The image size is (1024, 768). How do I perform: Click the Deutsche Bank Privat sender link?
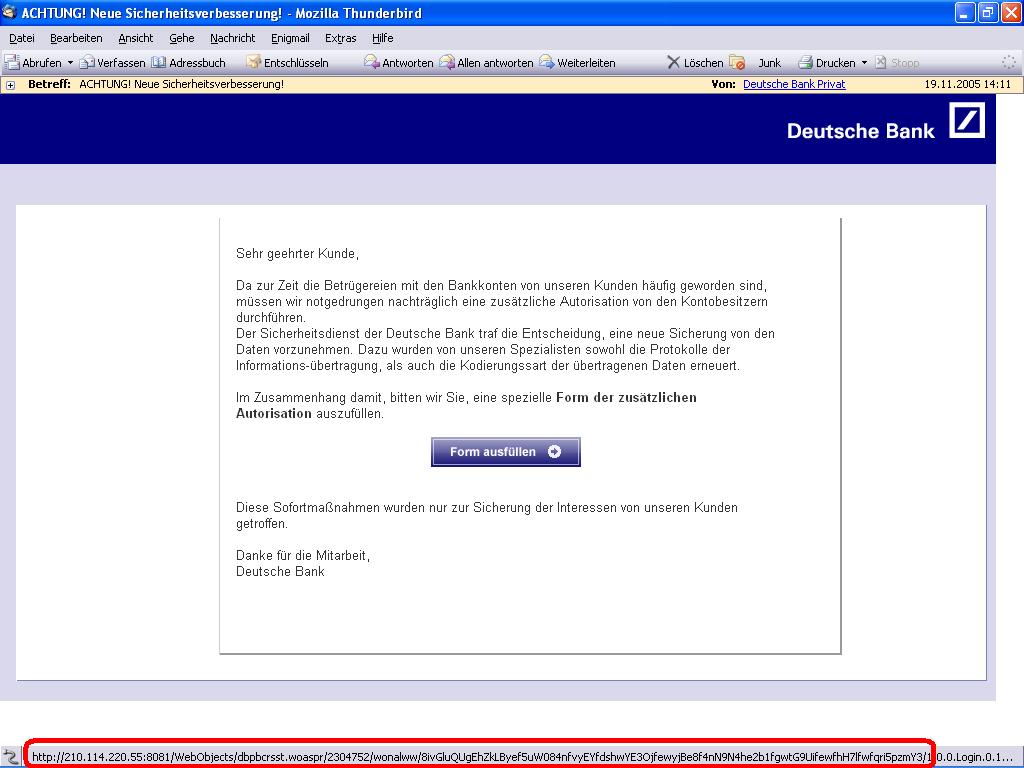coord(794,84)
